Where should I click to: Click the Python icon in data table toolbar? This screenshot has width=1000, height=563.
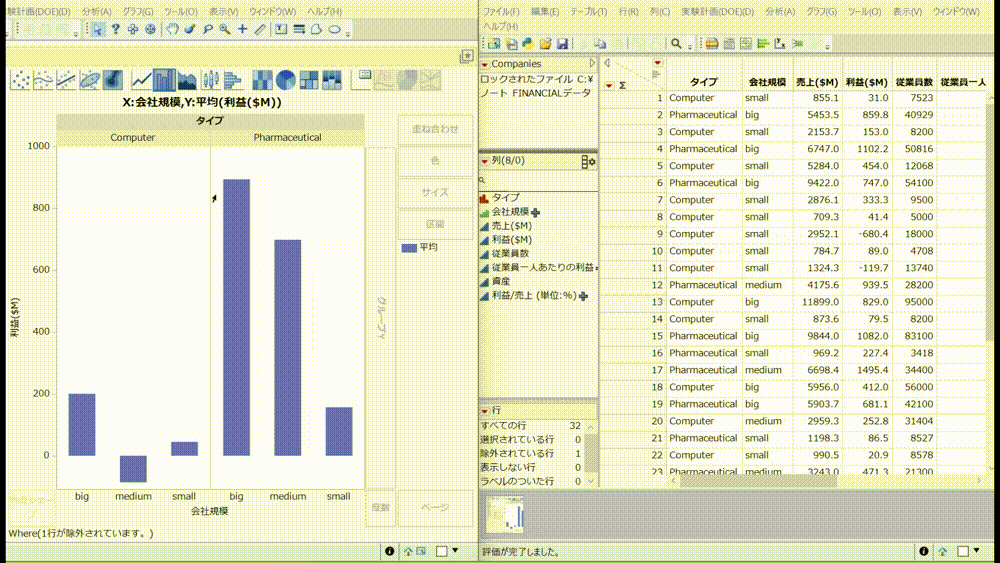[528, 43]
